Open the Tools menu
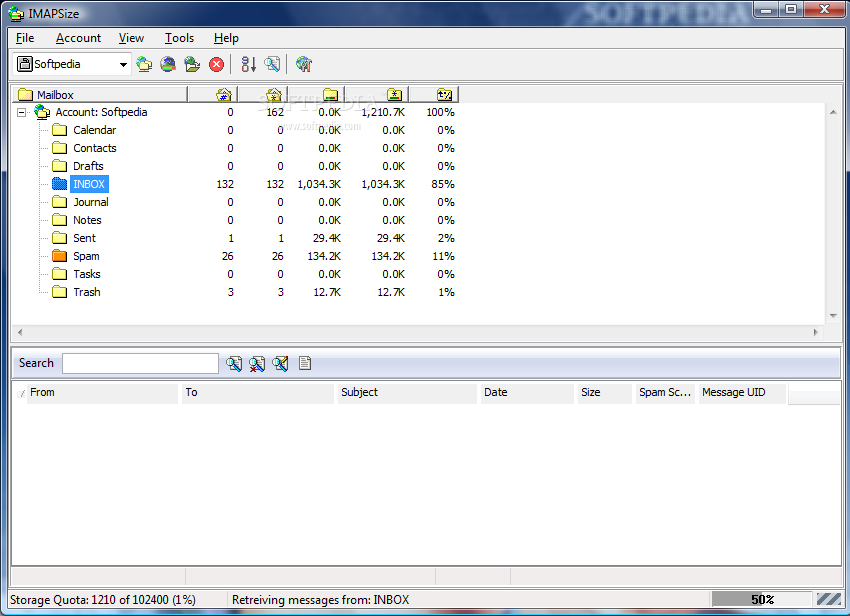Screen dimensions: 850x616 pyautogui.click(x=179, y=38)
